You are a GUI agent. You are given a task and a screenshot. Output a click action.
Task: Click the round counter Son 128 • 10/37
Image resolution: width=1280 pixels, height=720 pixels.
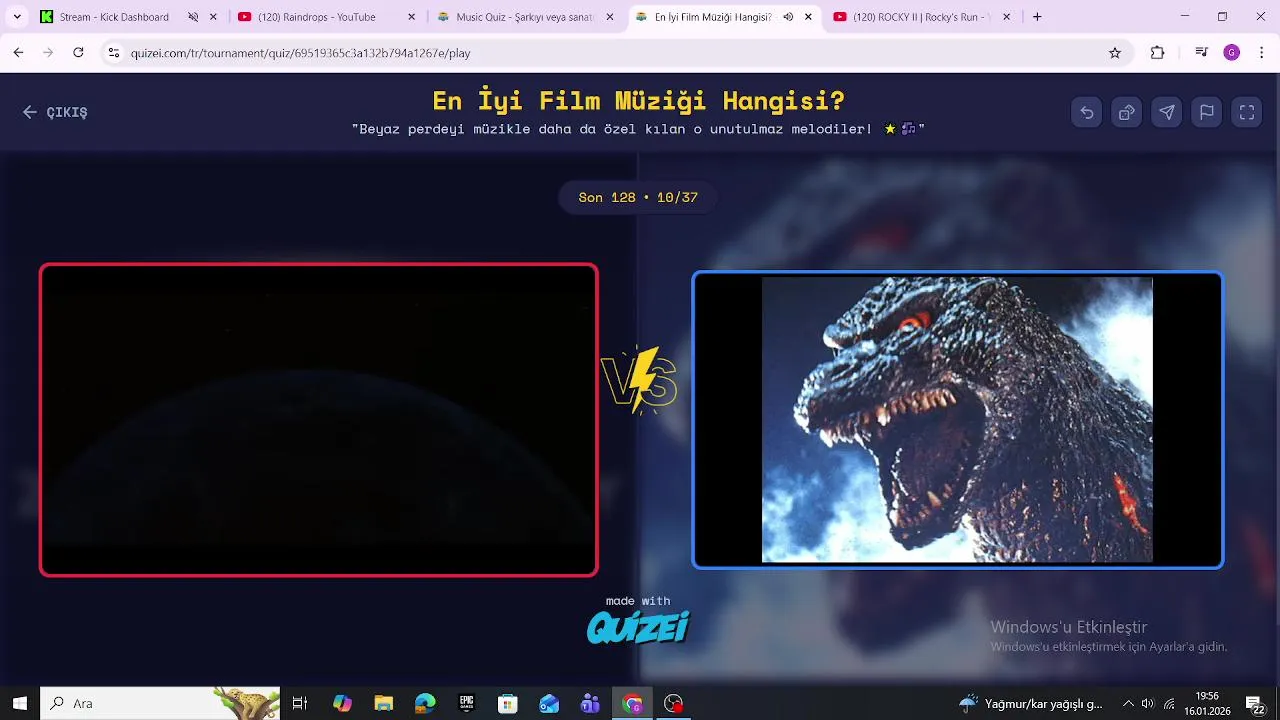638,197
